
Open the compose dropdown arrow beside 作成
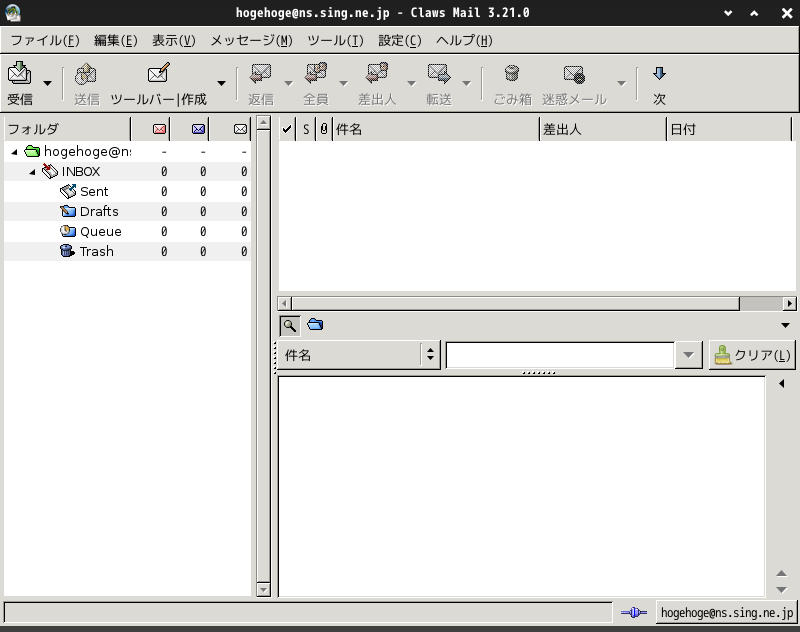coord(221,83)
